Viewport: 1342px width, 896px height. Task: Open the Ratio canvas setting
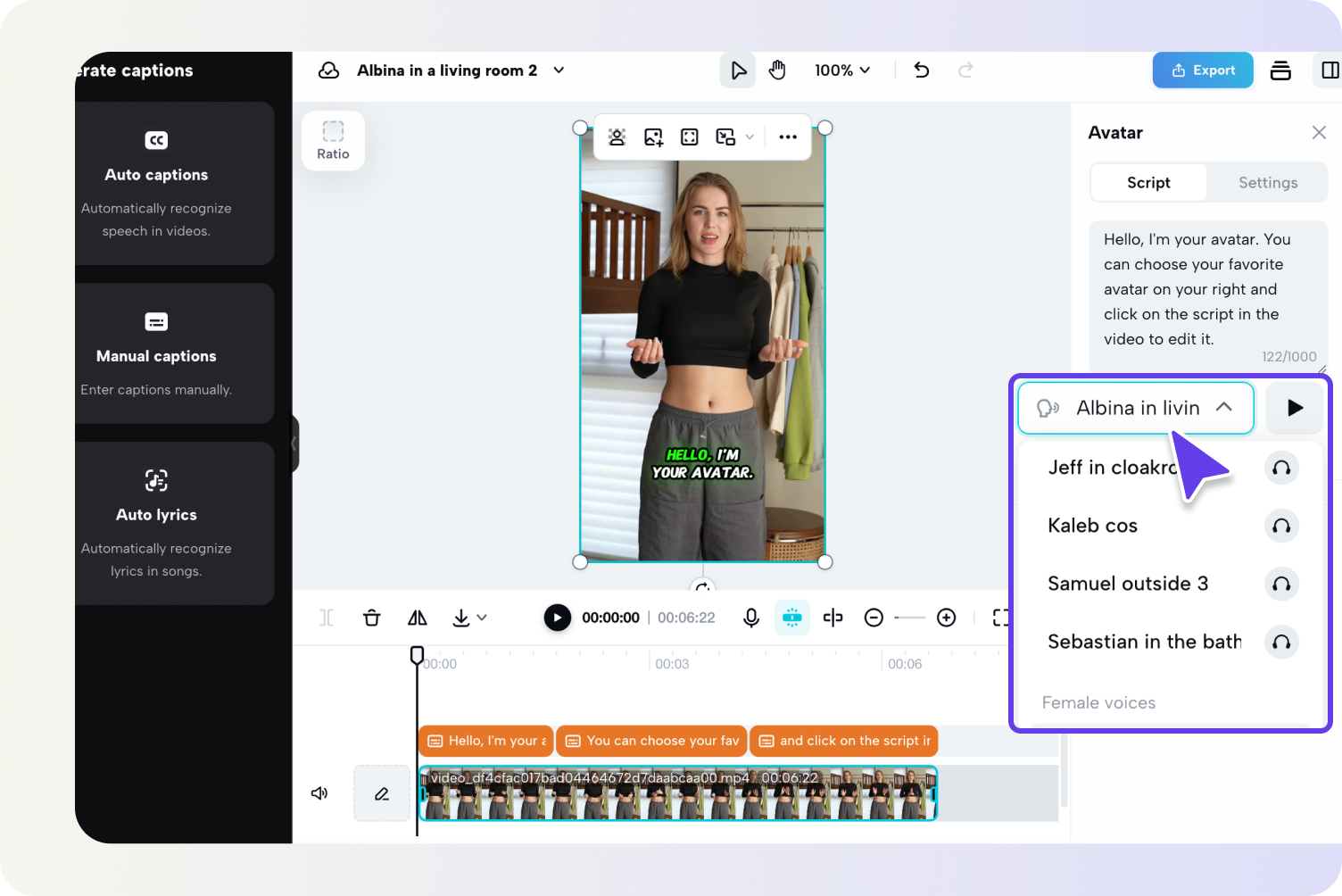tap(333, 141)
